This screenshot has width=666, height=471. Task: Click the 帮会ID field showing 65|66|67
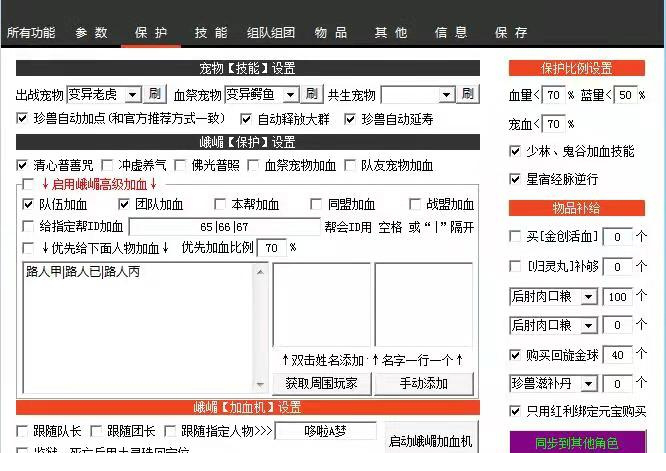[x=224, y=227]
